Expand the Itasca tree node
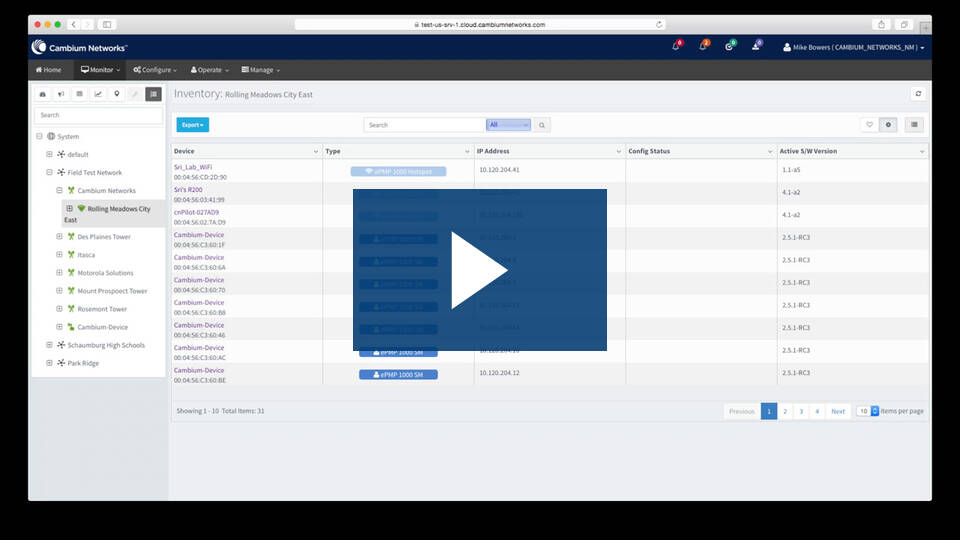Screen dimensions: 960x540 click(59, 255)
